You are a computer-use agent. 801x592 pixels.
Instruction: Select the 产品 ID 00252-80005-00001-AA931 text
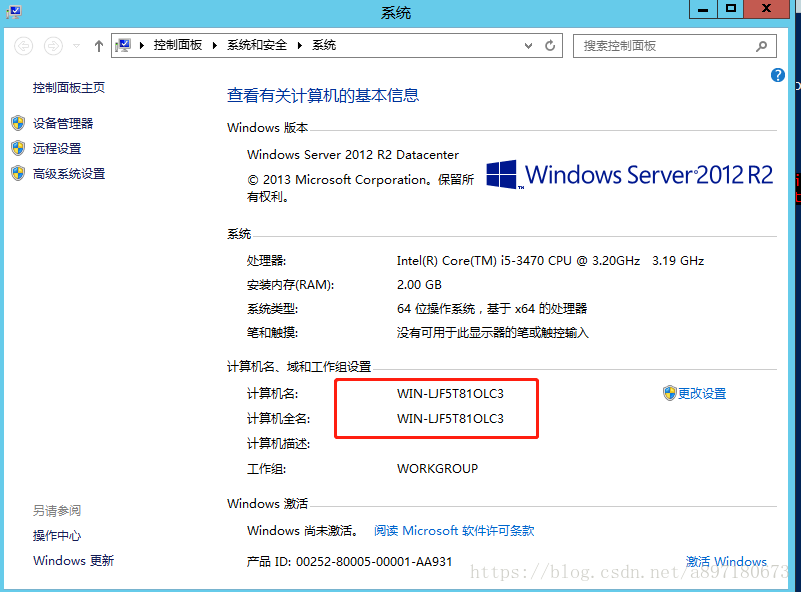(x=349, y=562)
